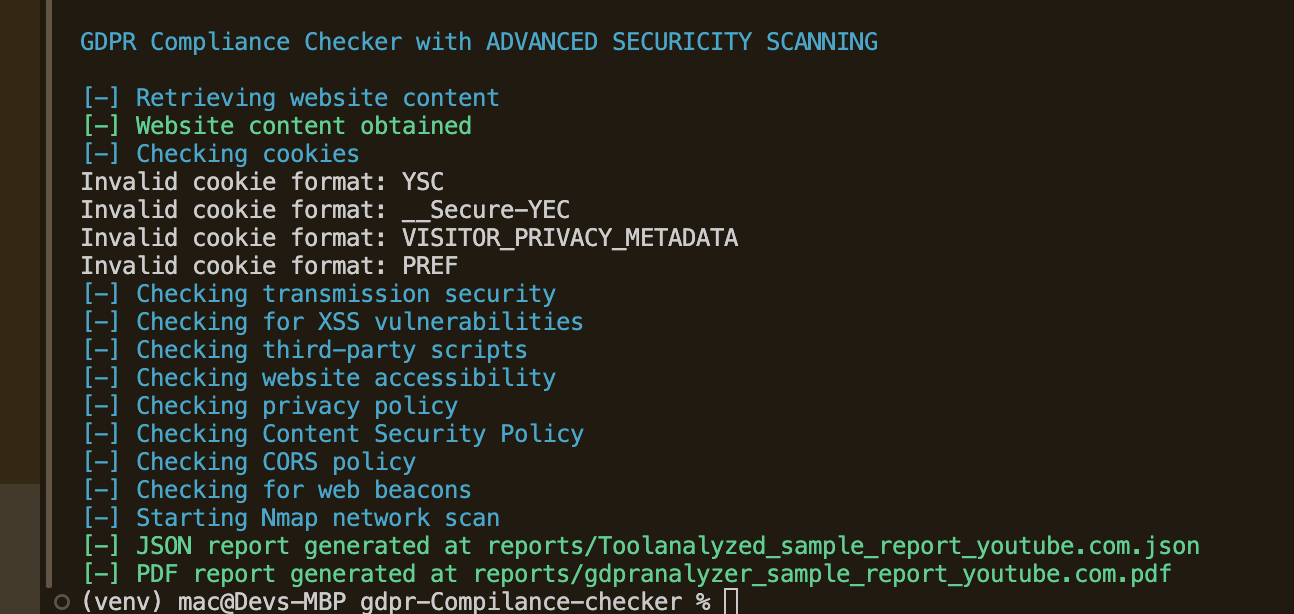
Task: Click the [-] marker before Checking transmission security
Action: pos(101,294)
